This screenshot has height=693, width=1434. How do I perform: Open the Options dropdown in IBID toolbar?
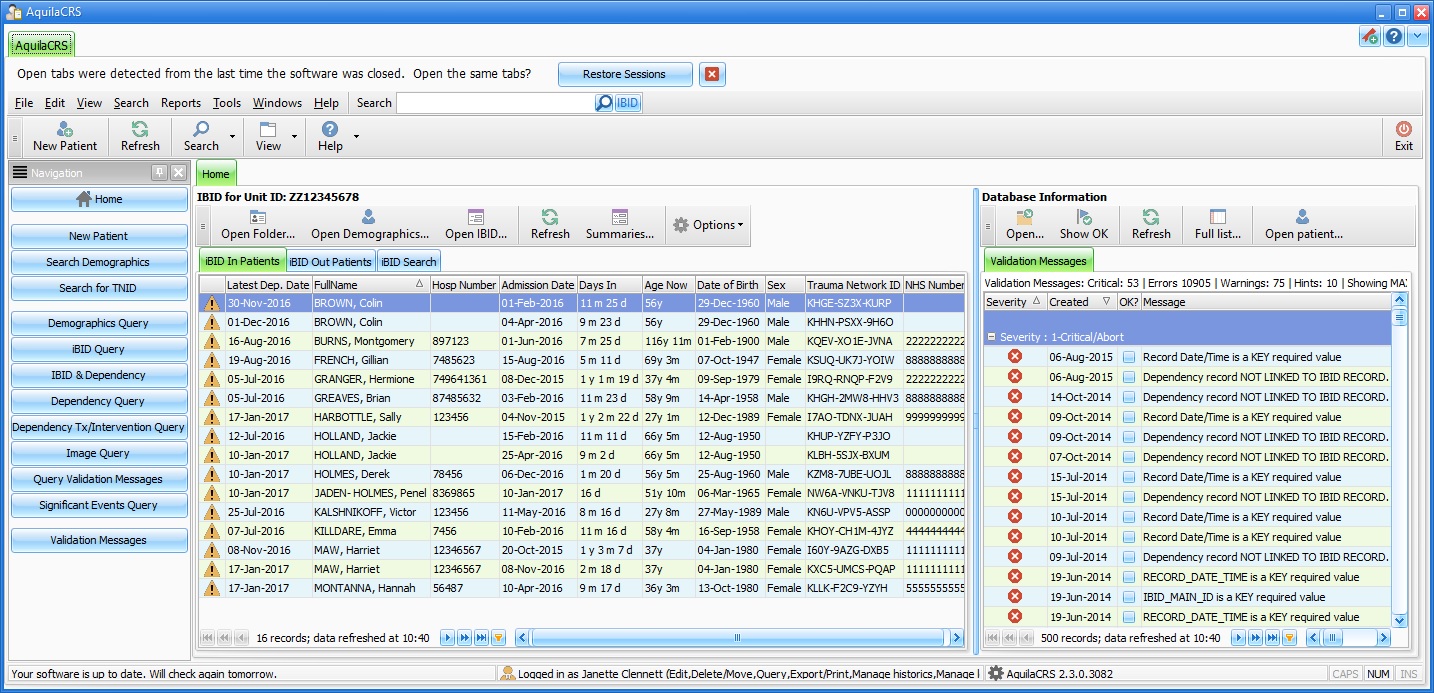click(x=709, y=225)
